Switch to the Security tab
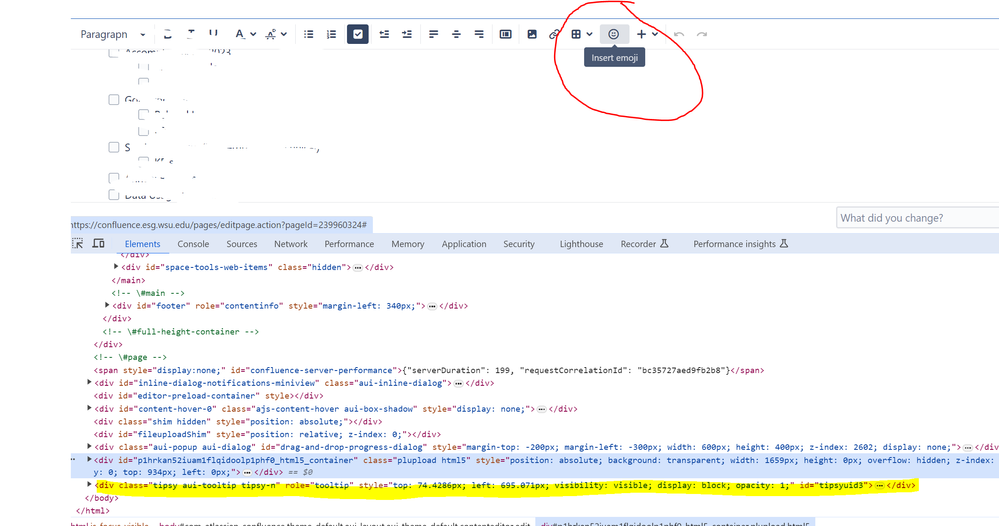The width and height of the screenshot is (999, 526). 519,244
